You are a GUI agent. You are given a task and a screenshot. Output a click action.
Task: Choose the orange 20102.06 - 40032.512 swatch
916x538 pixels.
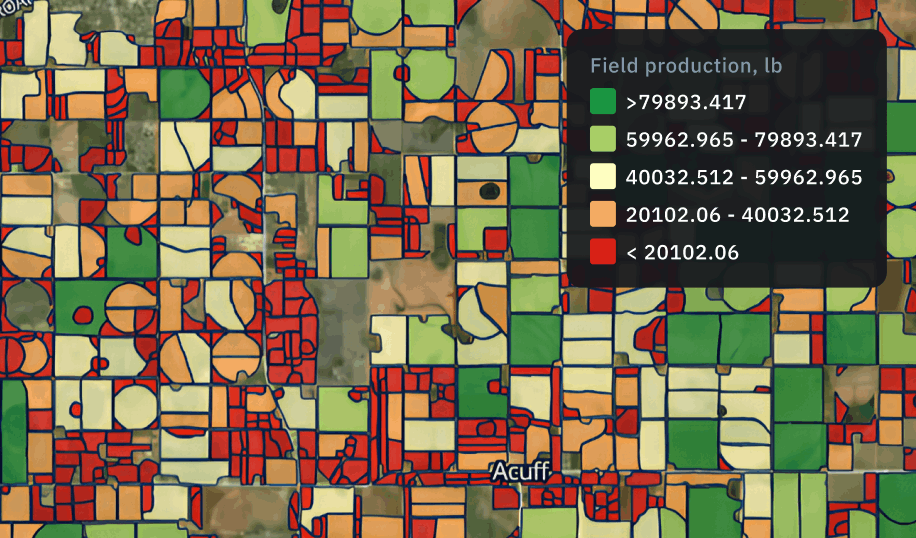pyautogui.click(x=602, y=214)
